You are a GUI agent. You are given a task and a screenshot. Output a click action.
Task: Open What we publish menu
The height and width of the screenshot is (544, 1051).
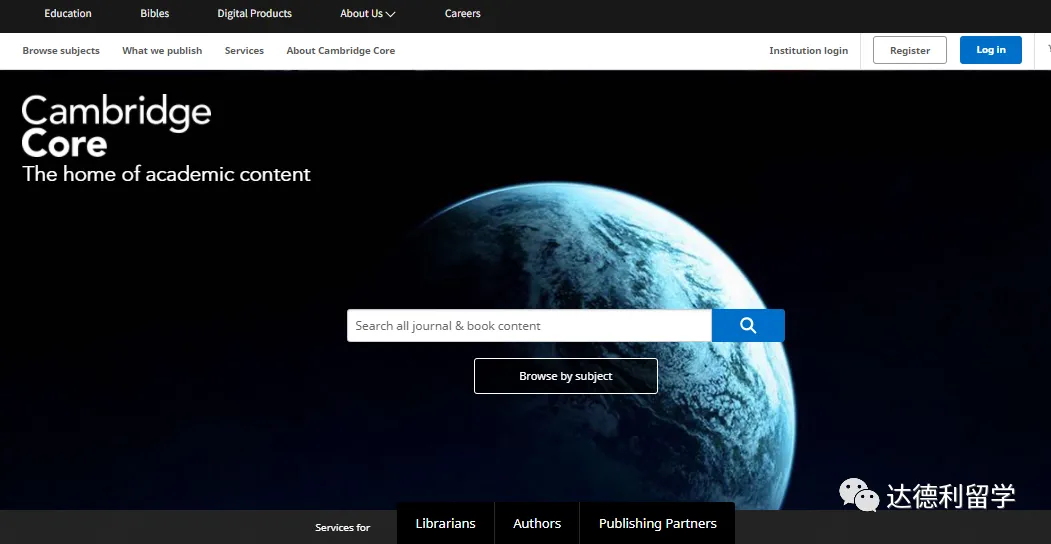coord(162,51)
